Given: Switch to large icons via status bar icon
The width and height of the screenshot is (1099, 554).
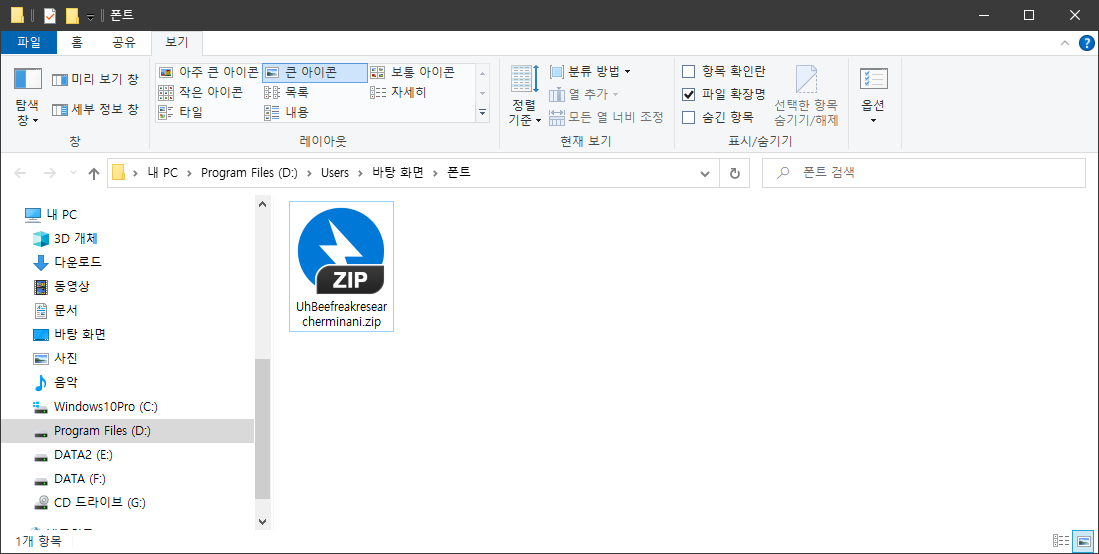Looking at the screenshot, I should [x=1084, y=541].
